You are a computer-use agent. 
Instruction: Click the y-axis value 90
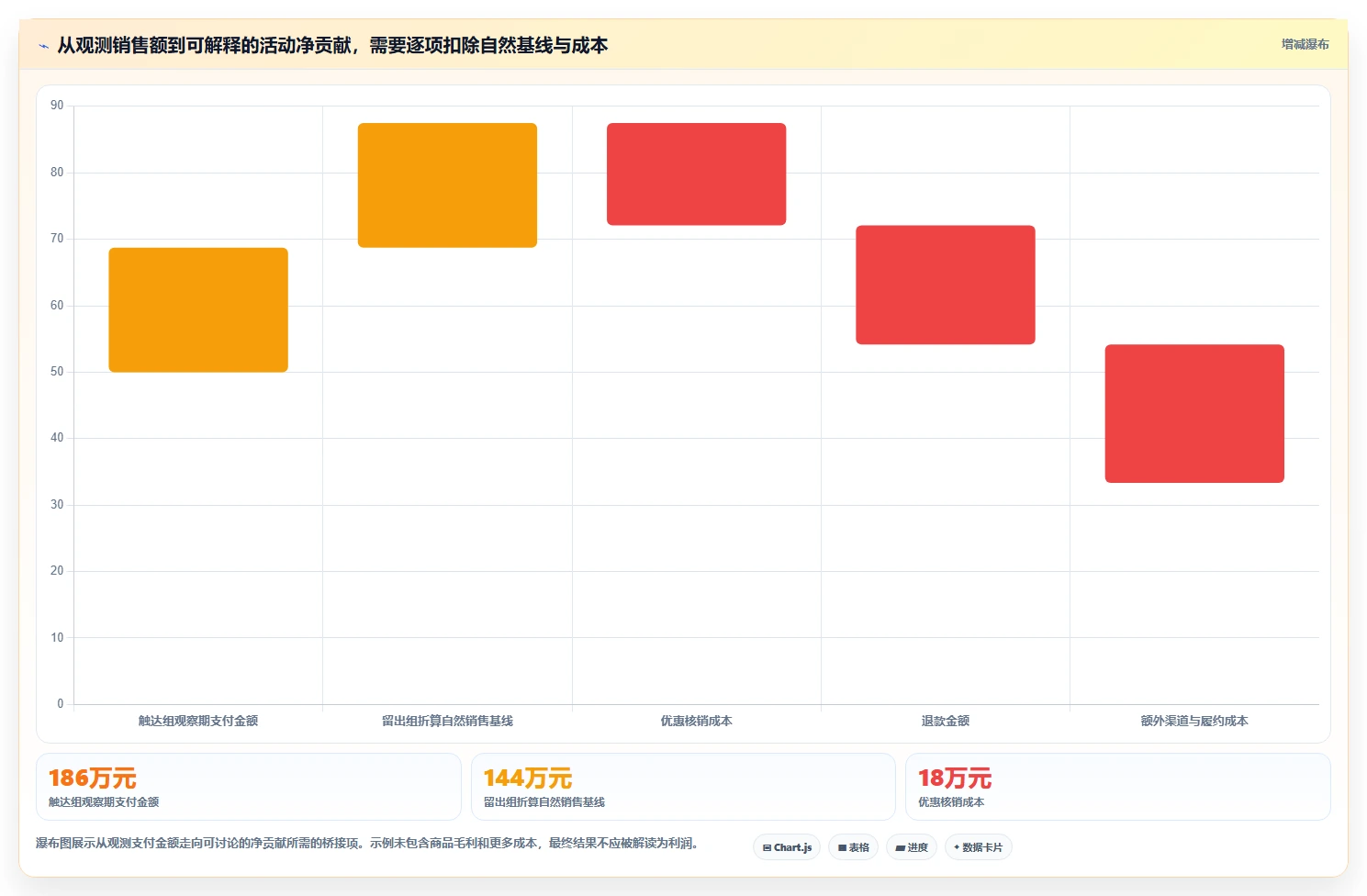click(x=57, y=106)
